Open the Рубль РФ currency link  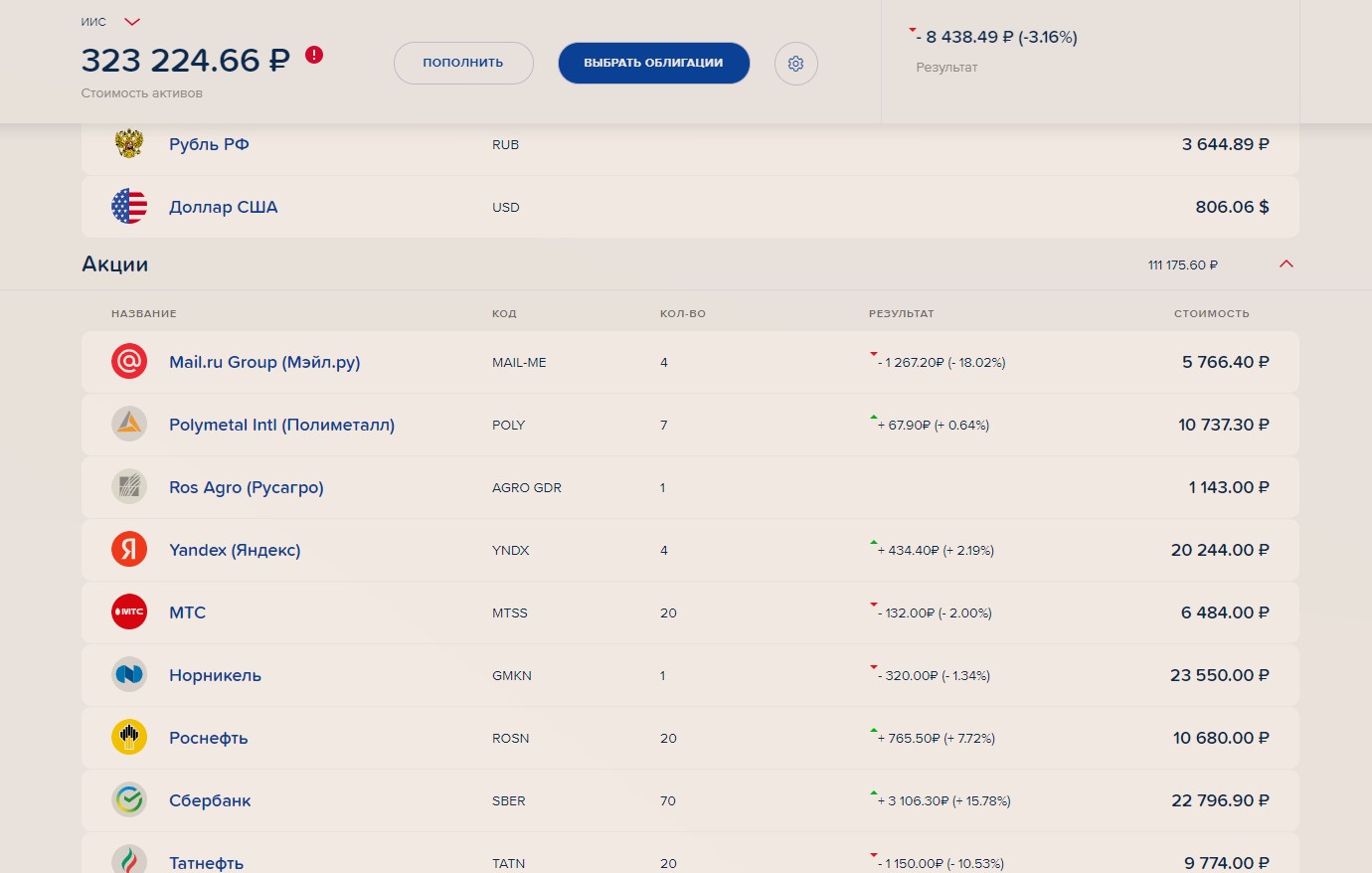coord(209,144)
